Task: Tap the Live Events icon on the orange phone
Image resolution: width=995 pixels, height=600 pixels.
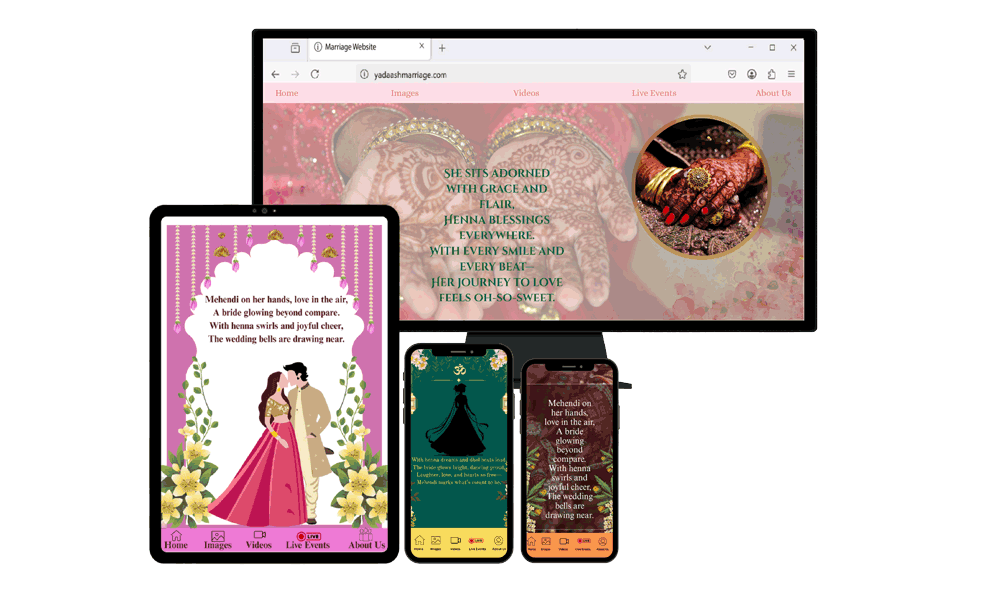Action: tap(584, 540)
